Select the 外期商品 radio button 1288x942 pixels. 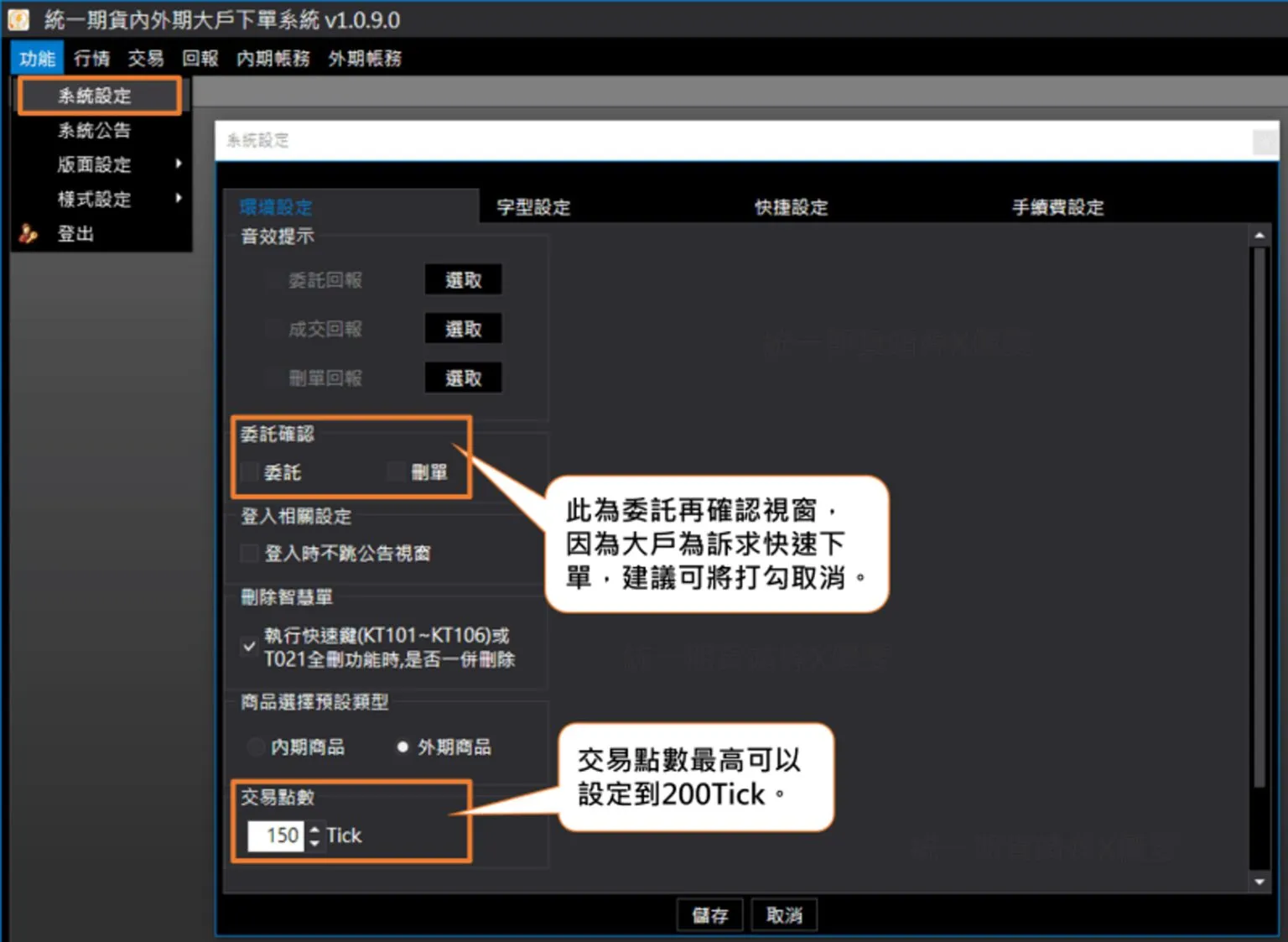(x=402, y=747)
